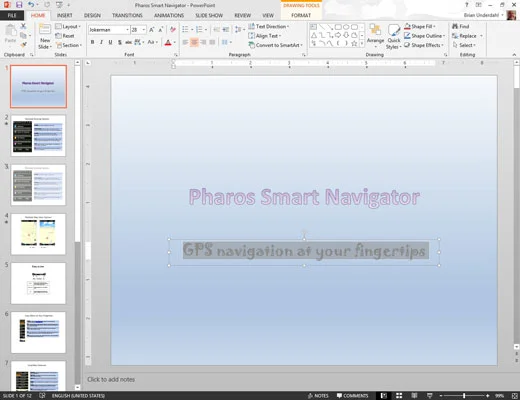The image size is (520, 400).
Task: Open the COMMENTS pane button
Action: [352, 396]
